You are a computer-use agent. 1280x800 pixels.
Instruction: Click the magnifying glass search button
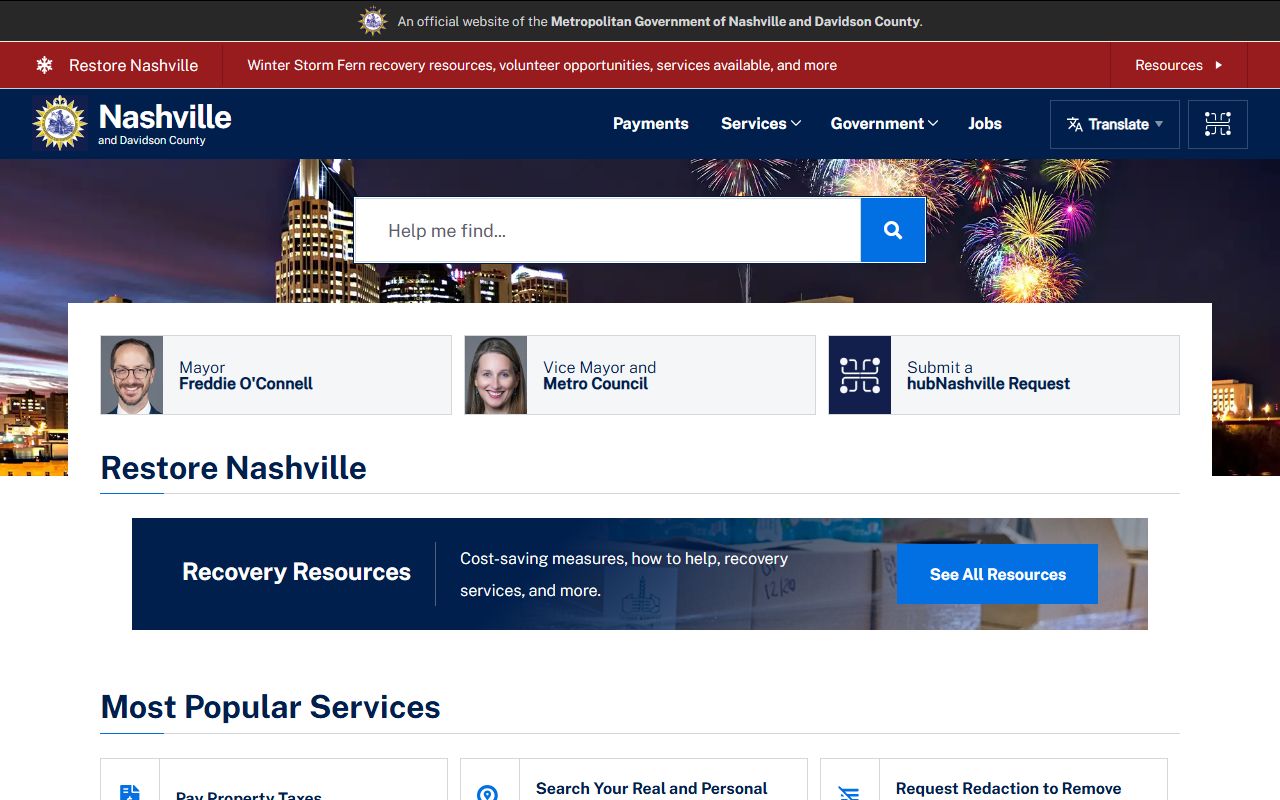pyautogui.click(x=893, y=230)
